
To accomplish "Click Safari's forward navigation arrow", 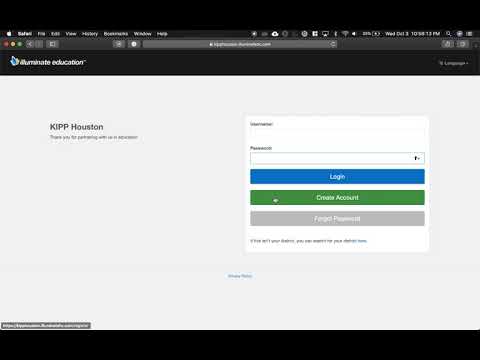I will point(39,44).
